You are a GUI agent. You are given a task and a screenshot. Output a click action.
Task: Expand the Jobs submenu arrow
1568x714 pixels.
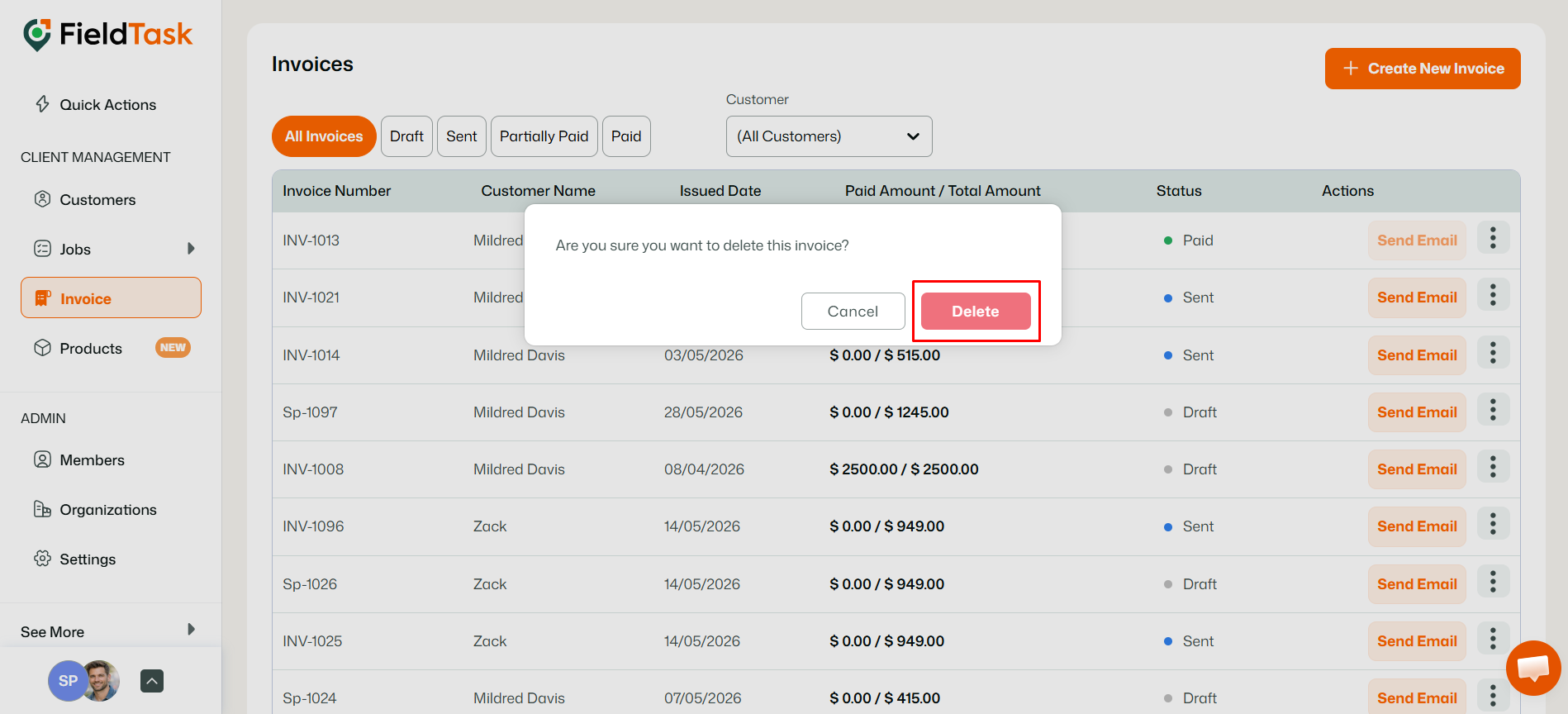(x=191, y=249)
